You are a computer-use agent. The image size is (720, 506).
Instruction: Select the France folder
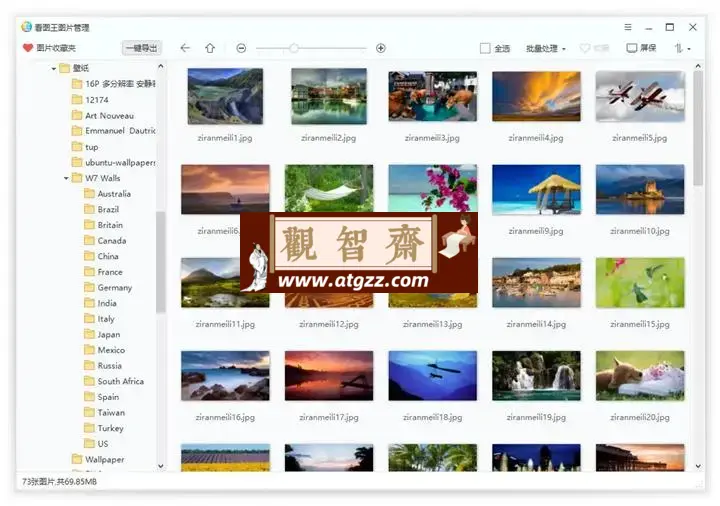104,272
